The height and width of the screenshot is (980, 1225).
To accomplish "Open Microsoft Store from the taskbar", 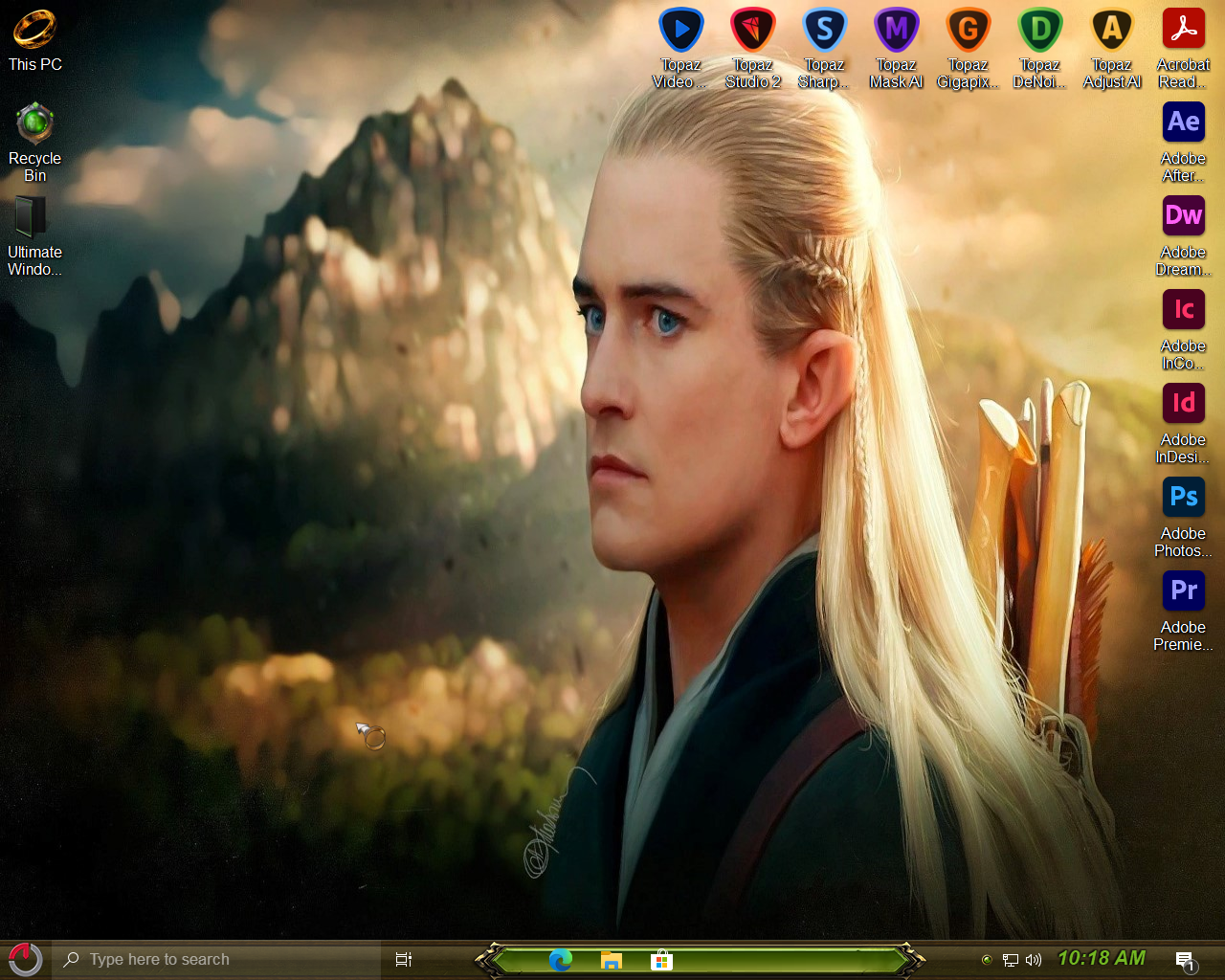I will (x=661, y=959).
